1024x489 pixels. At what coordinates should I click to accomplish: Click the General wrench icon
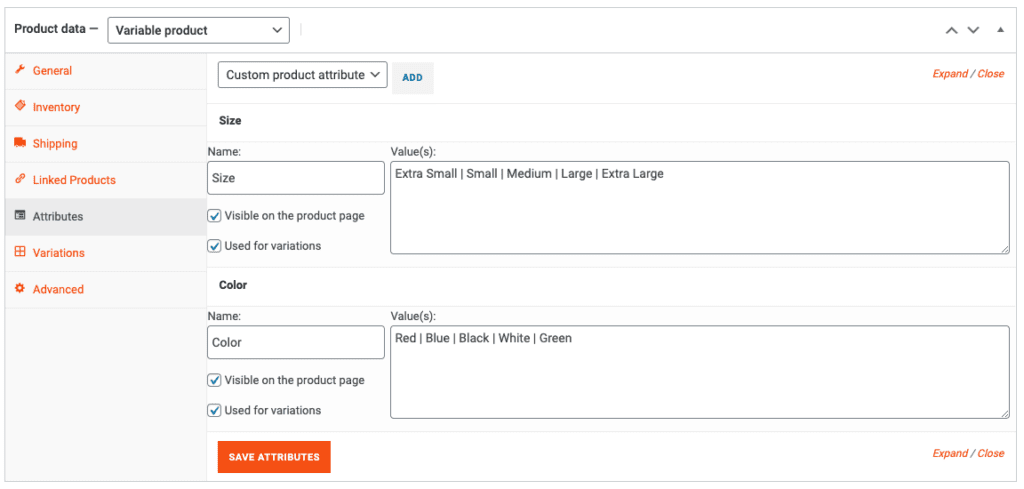20,70
